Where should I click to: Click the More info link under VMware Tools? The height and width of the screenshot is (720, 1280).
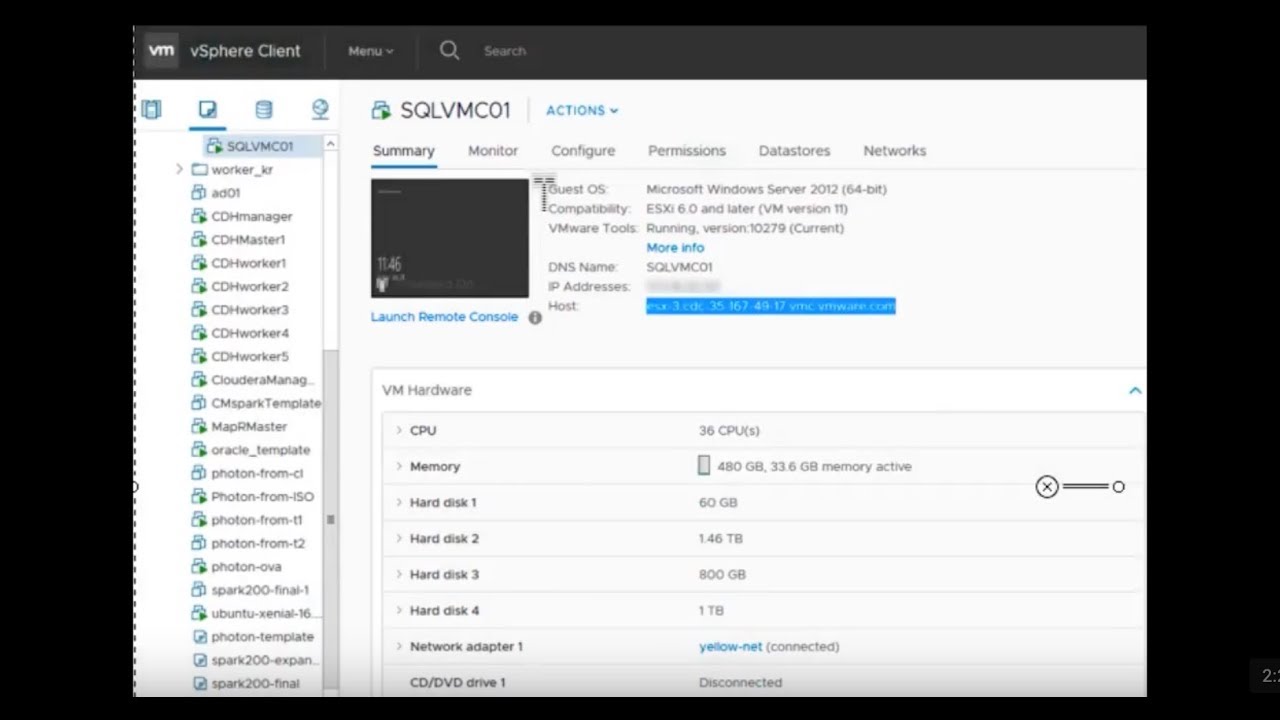point(674,247)
